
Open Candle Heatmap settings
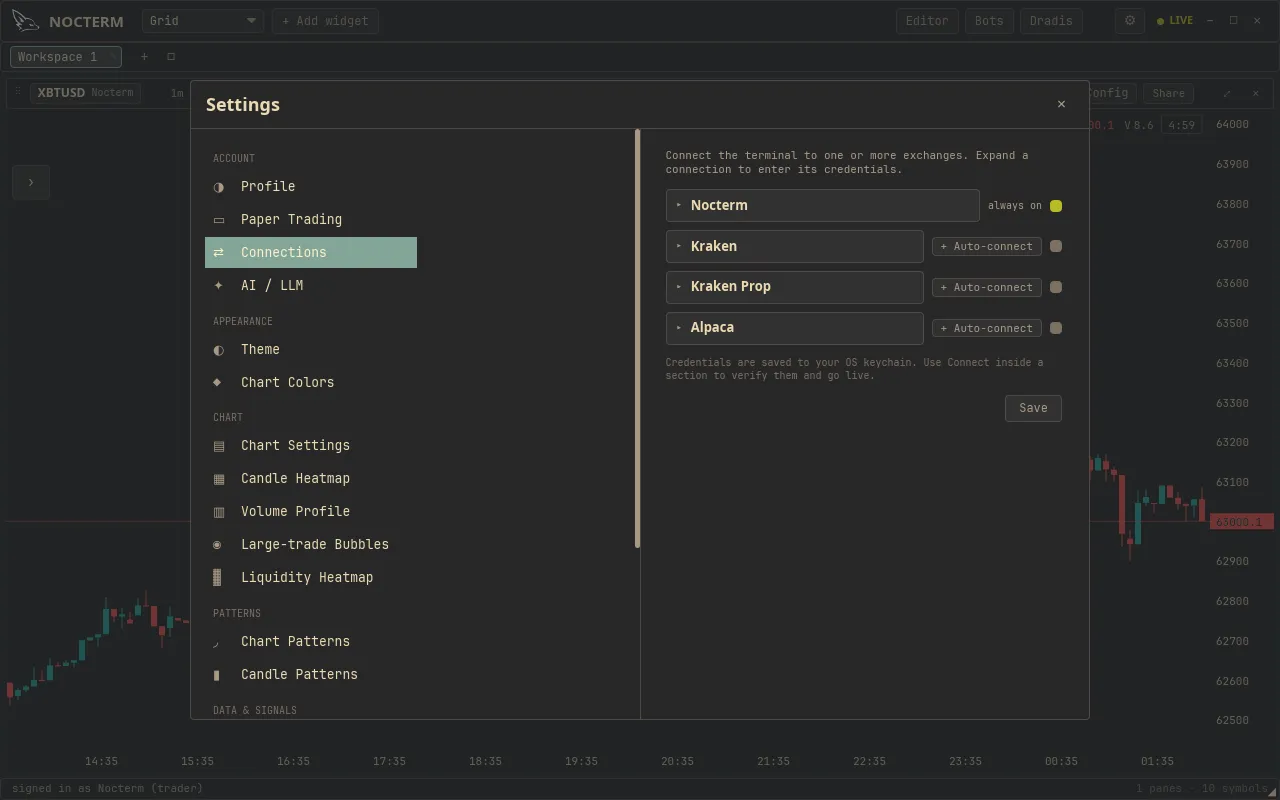[311, 479]
